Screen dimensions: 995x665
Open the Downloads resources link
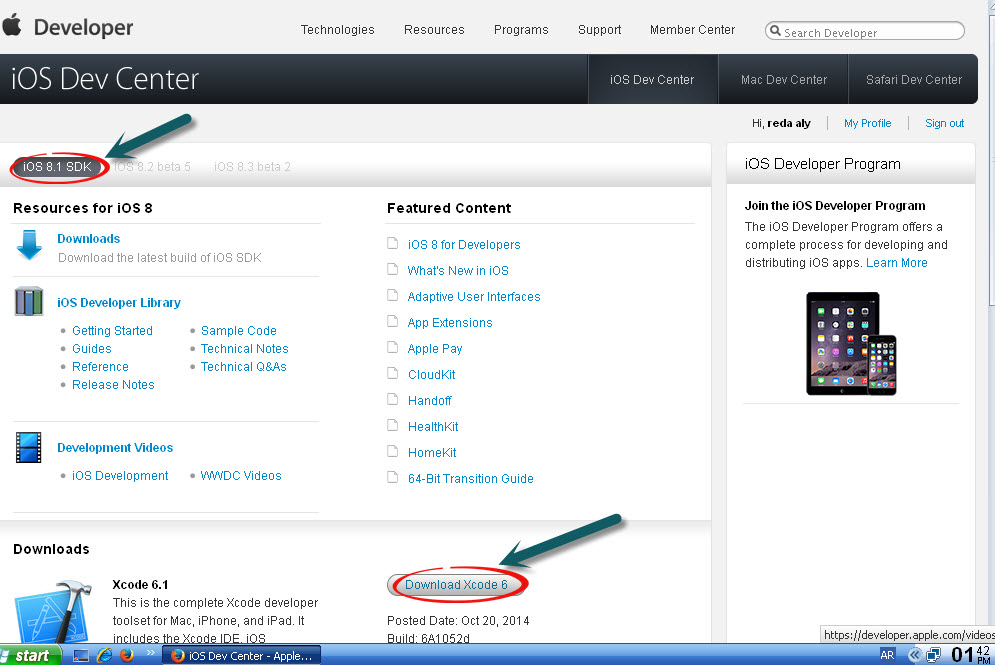tap(89, 239)
